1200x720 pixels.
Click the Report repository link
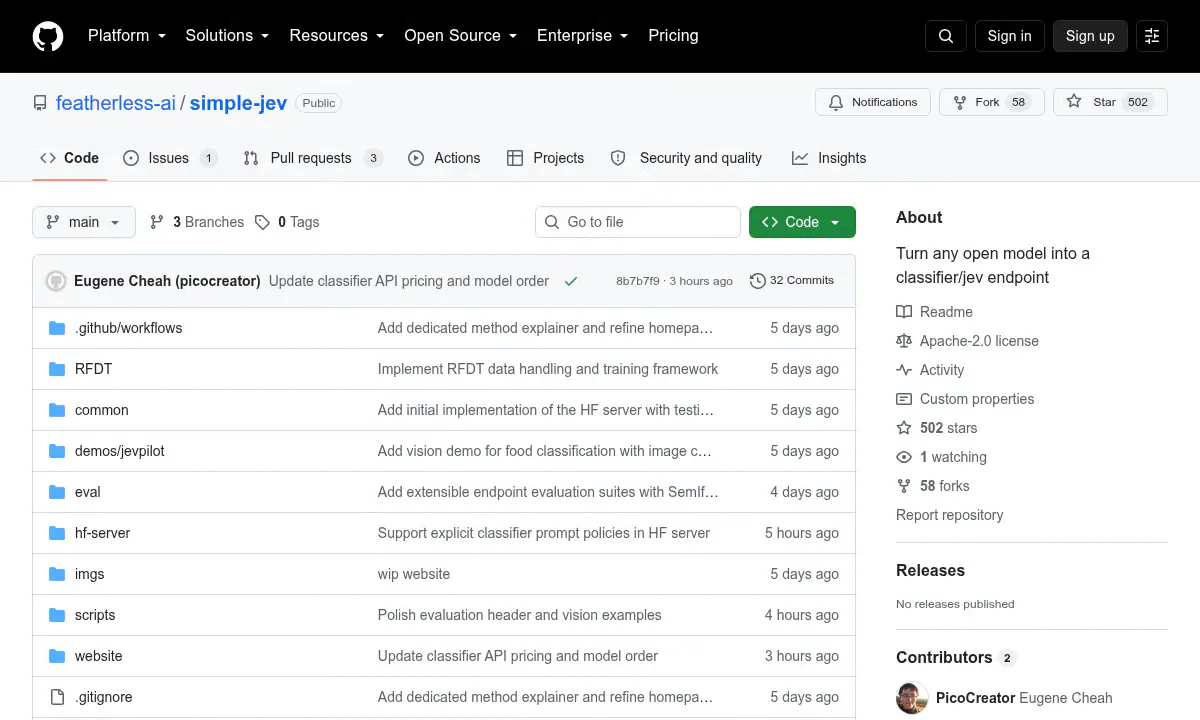point(949,515)
